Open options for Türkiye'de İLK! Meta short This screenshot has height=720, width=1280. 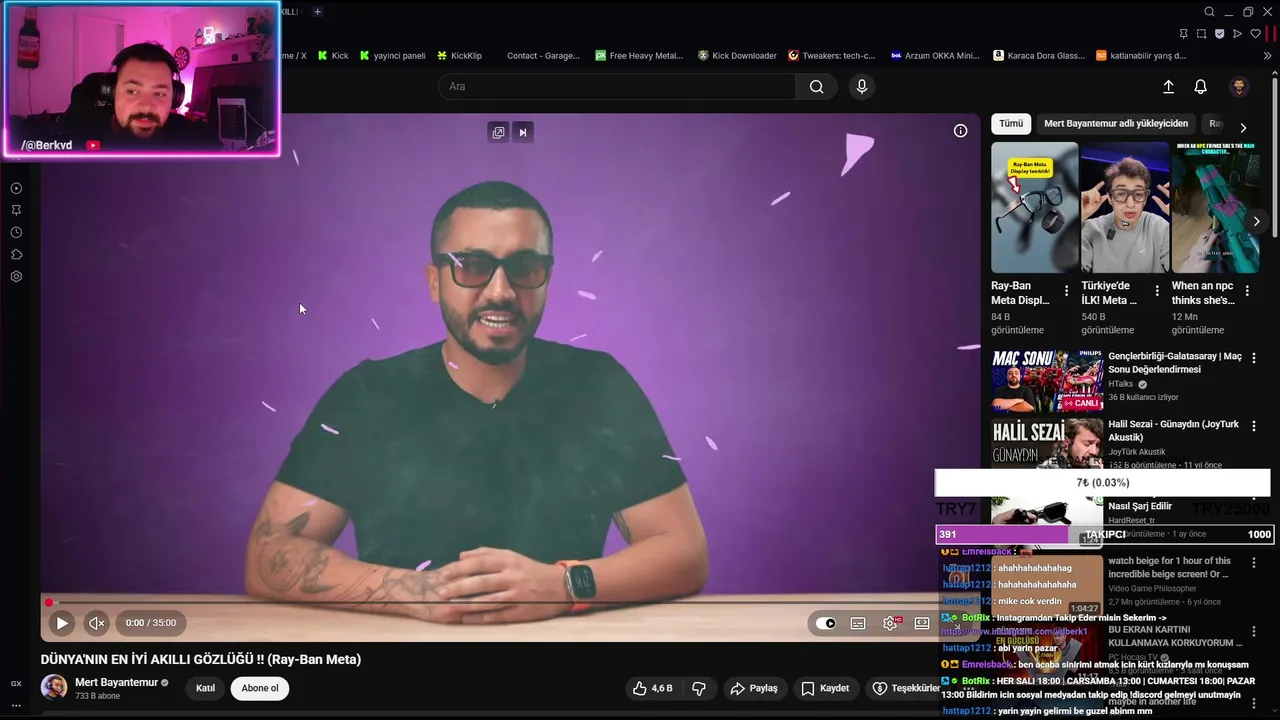click(x=1157, y=291)
